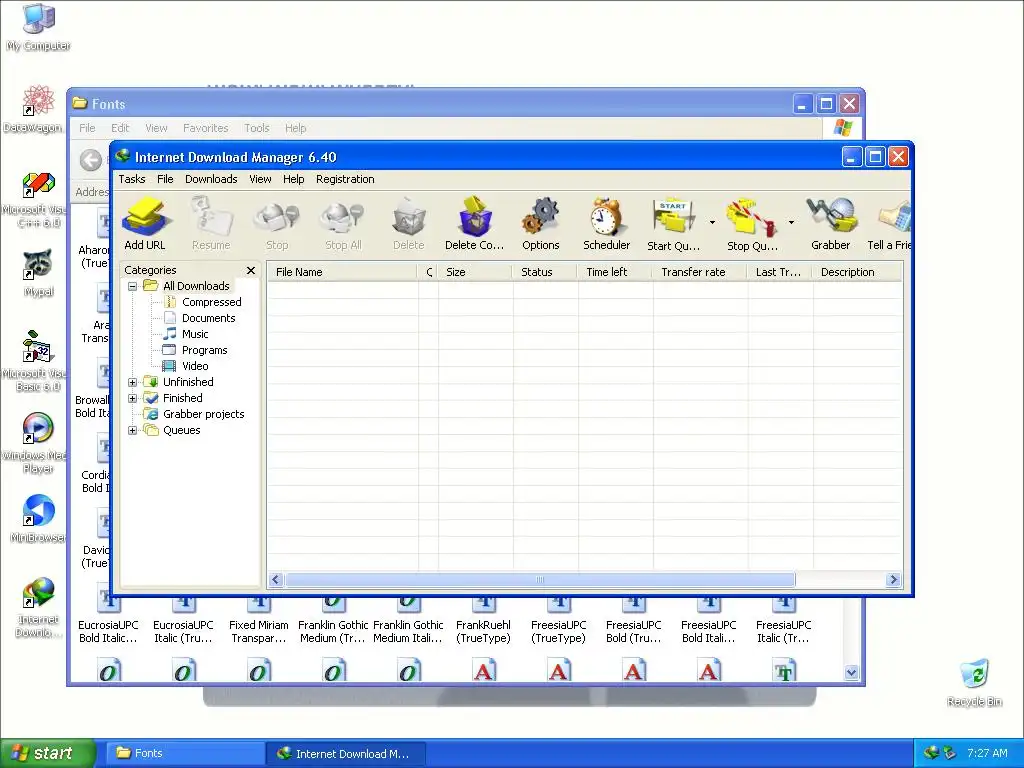Open the View menu in IDM
Screen dimensions: 1024x768
260,179
